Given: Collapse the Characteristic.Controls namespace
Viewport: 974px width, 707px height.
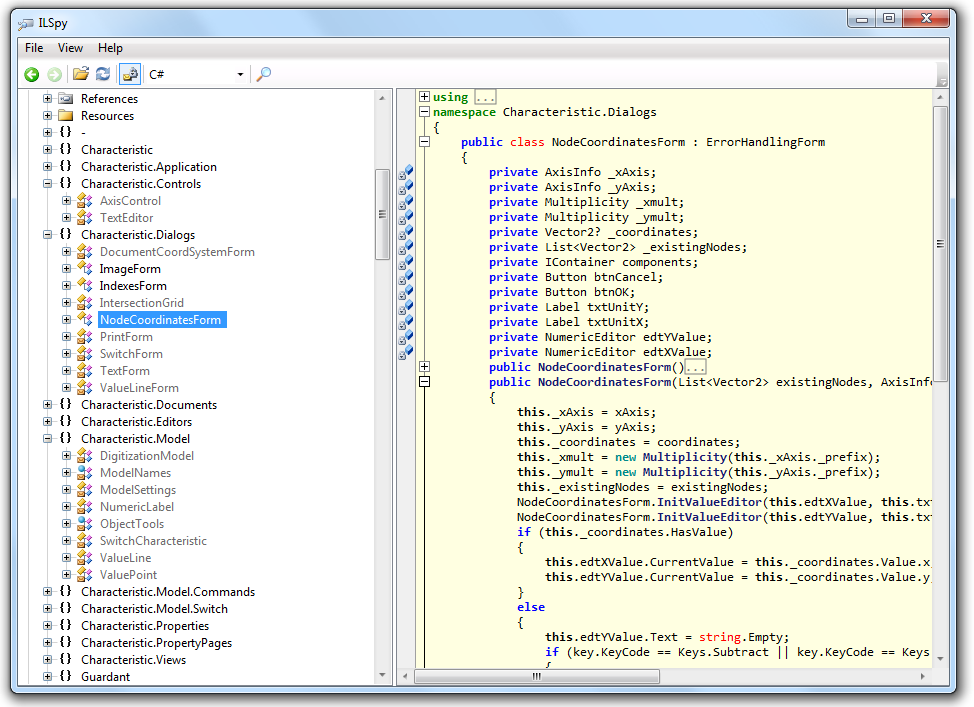Looking at the screenshot, I should [47, 183].
